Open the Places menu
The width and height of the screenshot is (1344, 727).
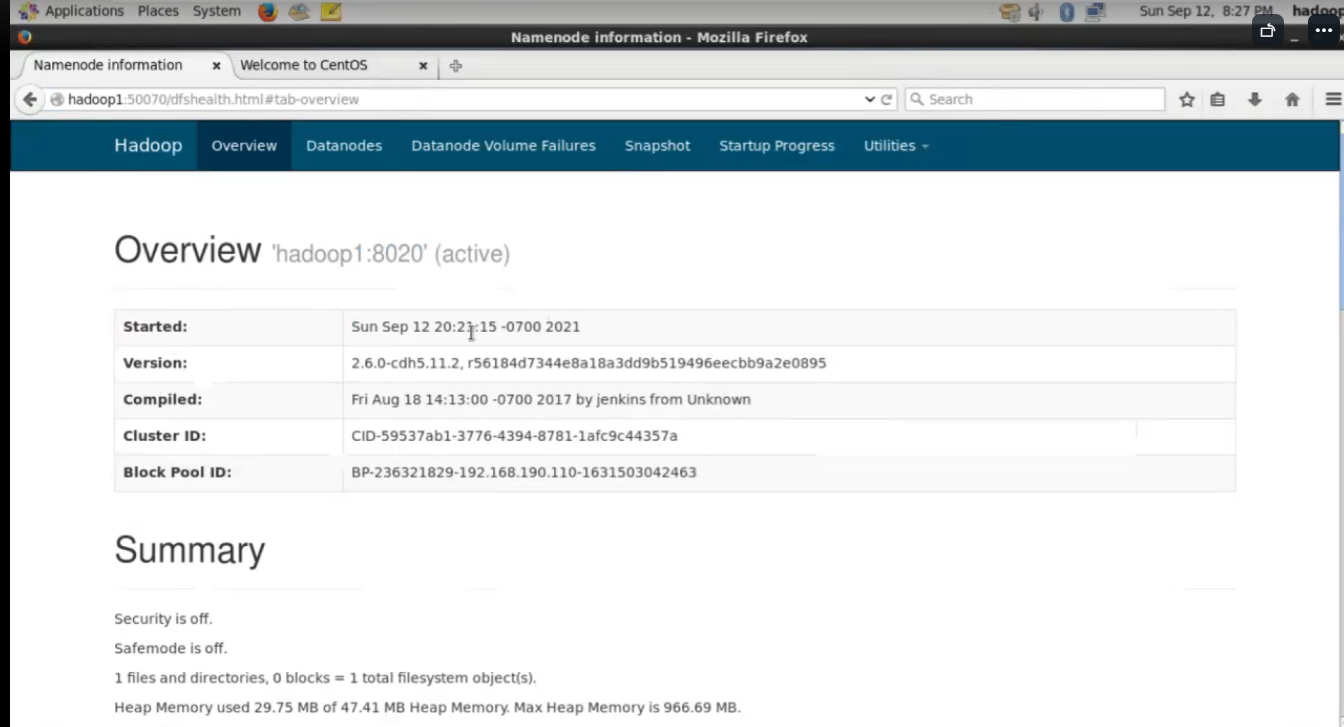click(x=158, y=11)
